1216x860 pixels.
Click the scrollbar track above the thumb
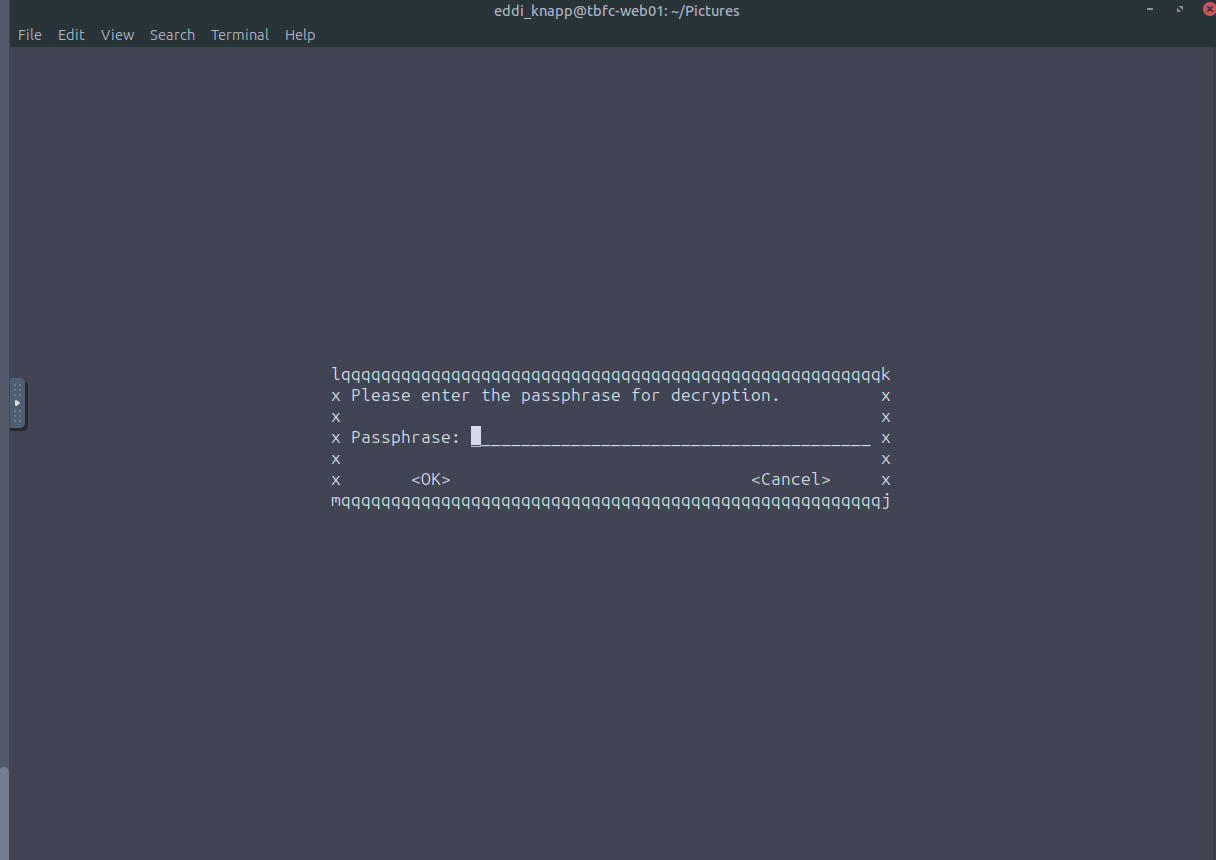tap(4, 400)
